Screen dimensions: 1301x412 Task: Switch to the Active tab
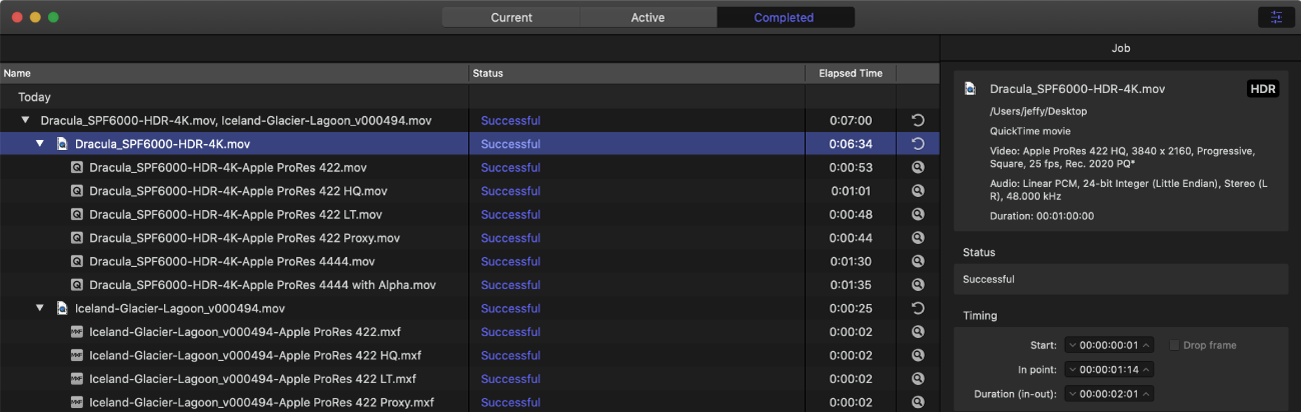click(648, 17)
